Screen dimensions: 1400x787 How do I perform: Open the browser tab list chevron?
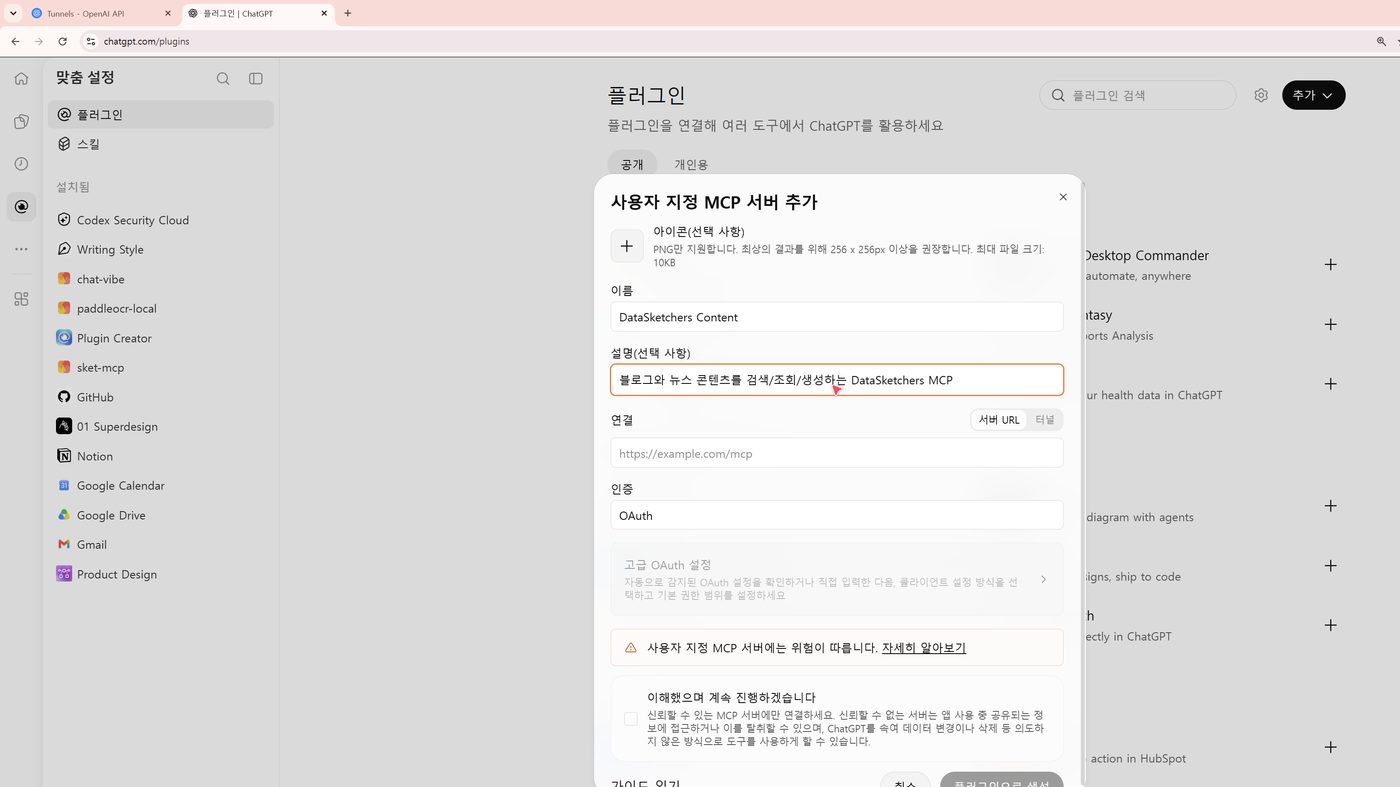click(14, 13)
